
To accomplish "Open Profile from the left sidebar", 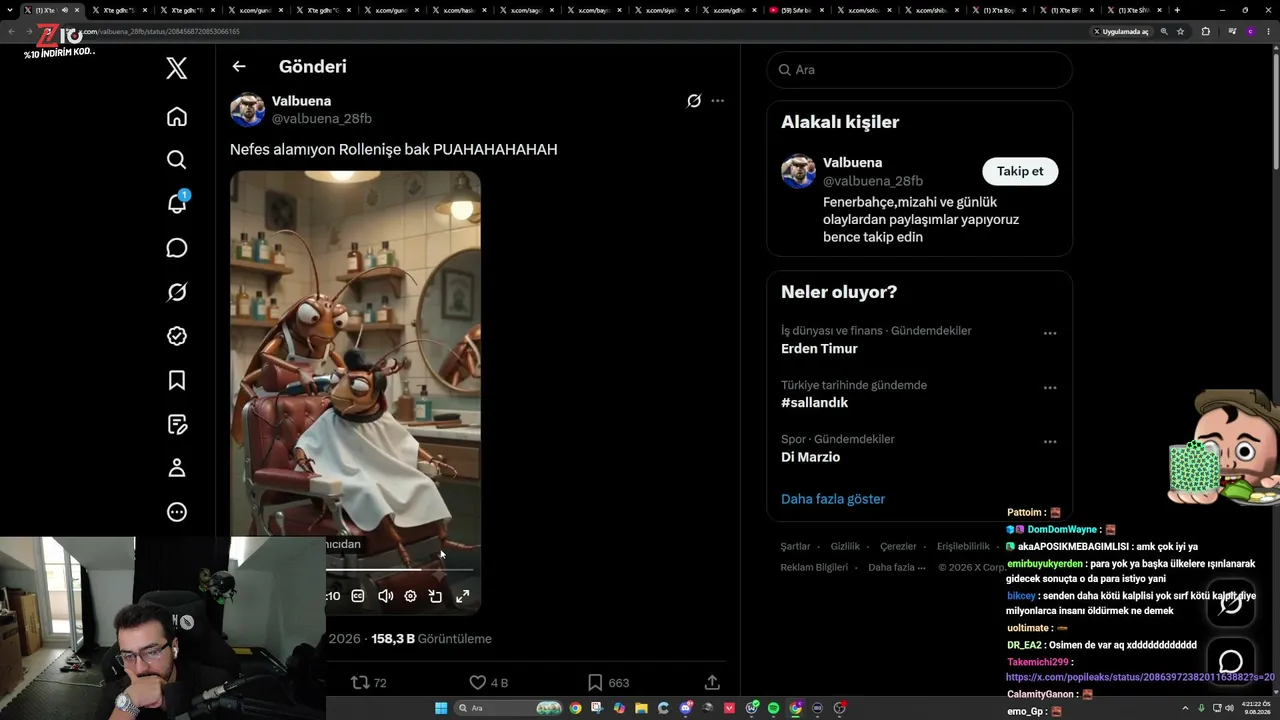I will (x=177, y=468).
